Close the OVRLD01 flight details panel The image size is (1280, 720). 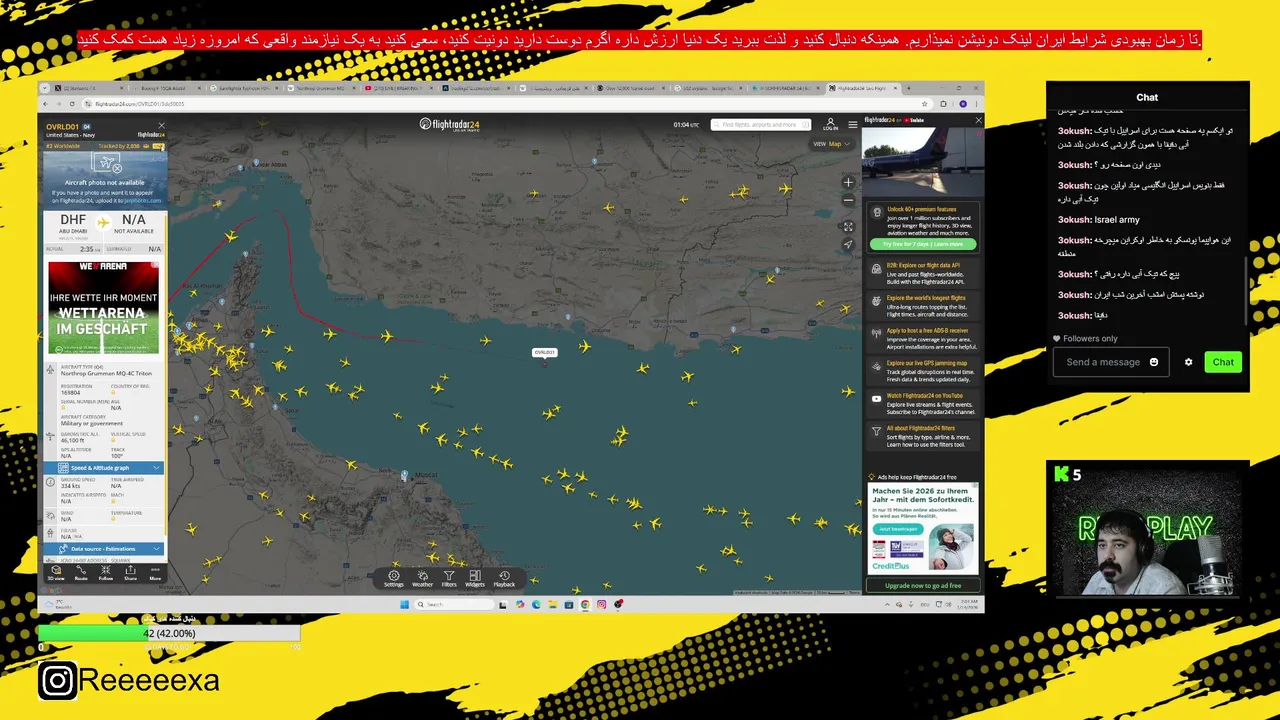pyautogui.click(x=161, y=126)
